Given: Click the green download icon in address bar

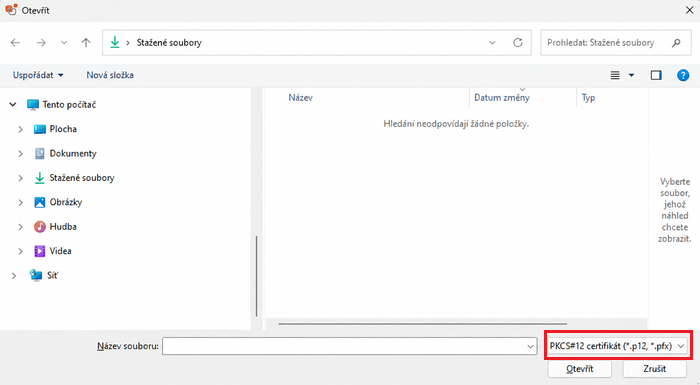Looking at the screenshot, I should [x=115, y=42].
